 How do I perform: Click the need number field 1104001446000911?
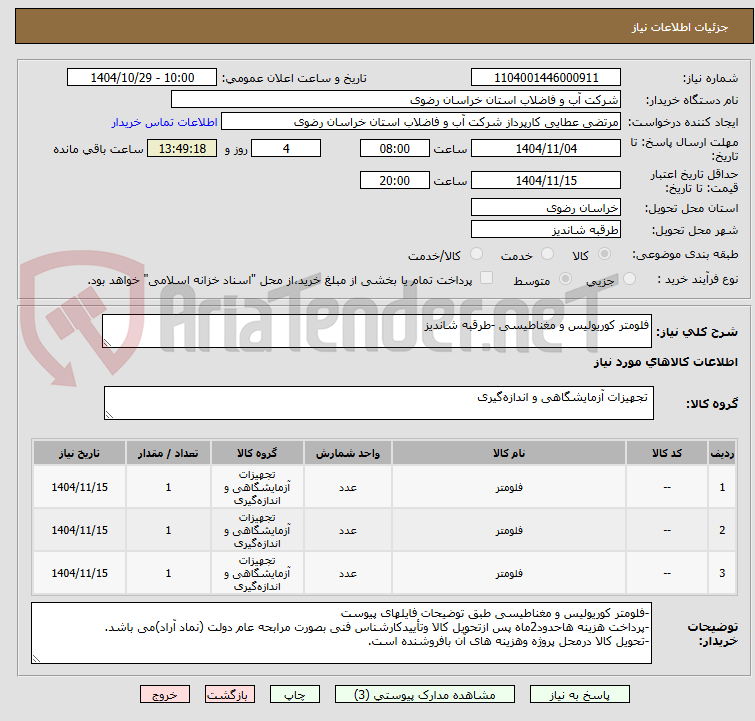tap(546, 78)
